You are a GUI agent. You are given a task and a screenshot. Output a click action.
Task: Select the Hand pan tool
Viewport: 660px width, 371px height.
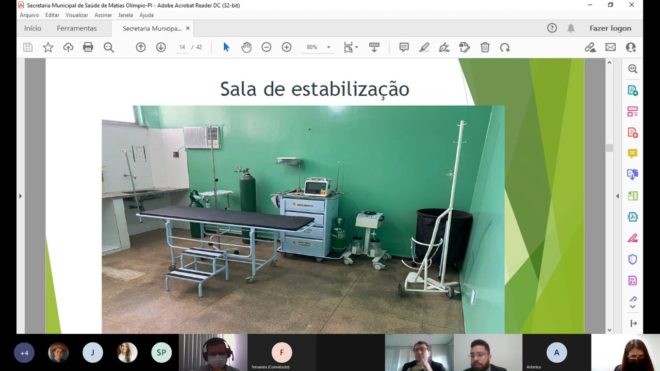[246, 47]
